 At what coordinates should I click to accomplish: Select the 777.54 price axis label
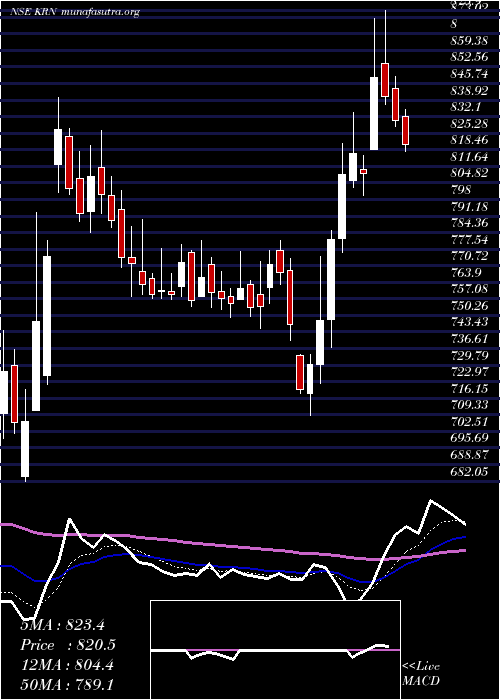[468, 239]
